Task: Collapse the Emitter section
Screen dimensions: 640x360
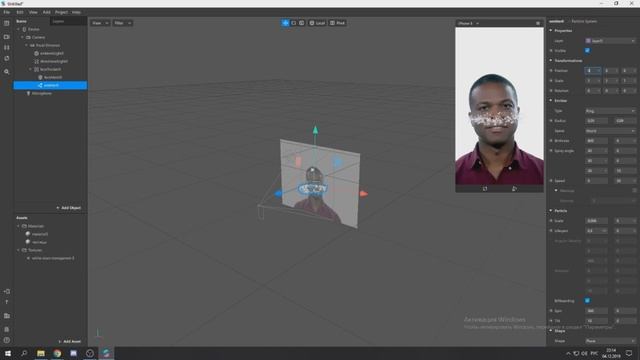Action: click(x=551, y=100)
